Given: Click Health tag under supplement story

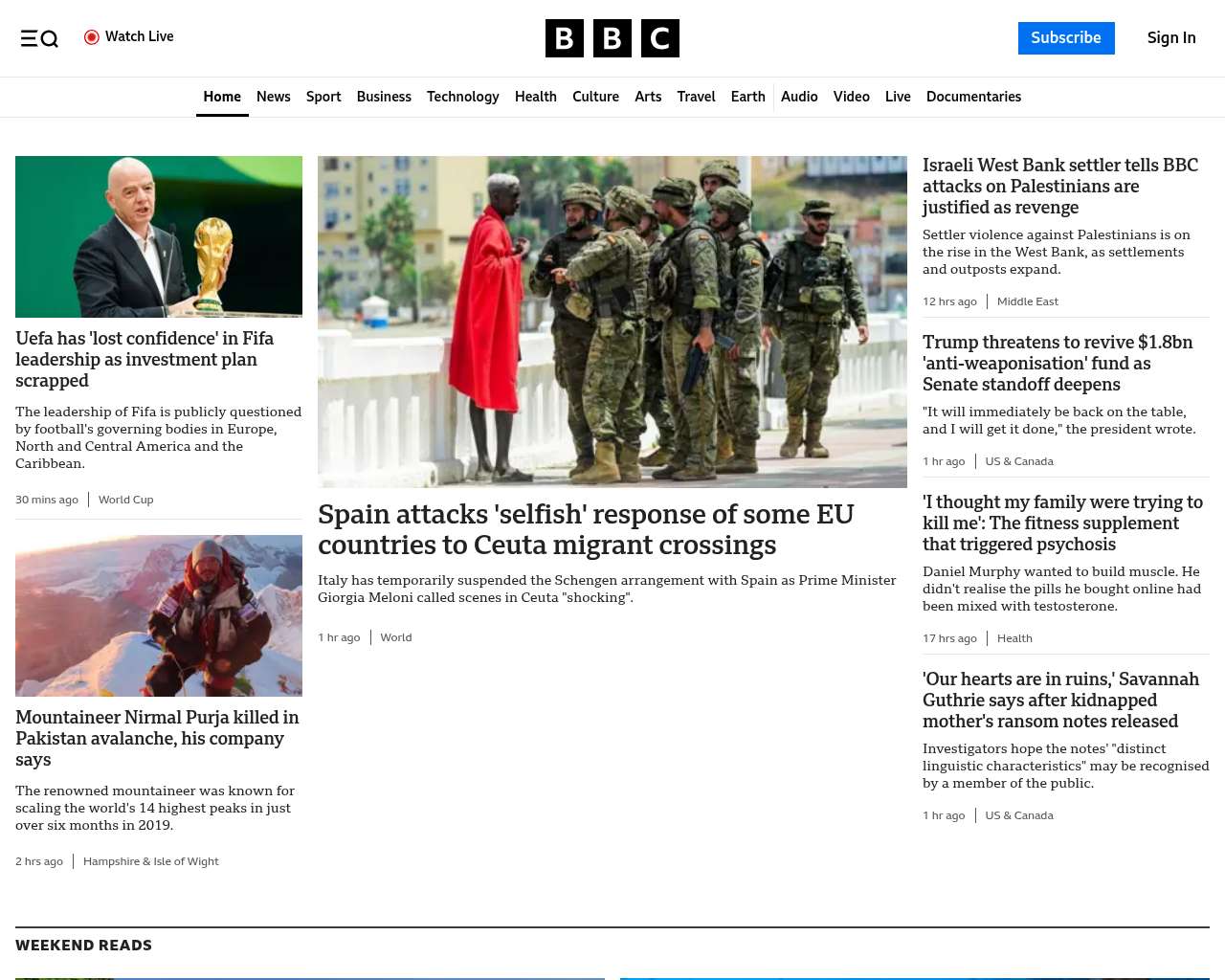Looking at the screenshot, I should click(x=1014, y=638).
